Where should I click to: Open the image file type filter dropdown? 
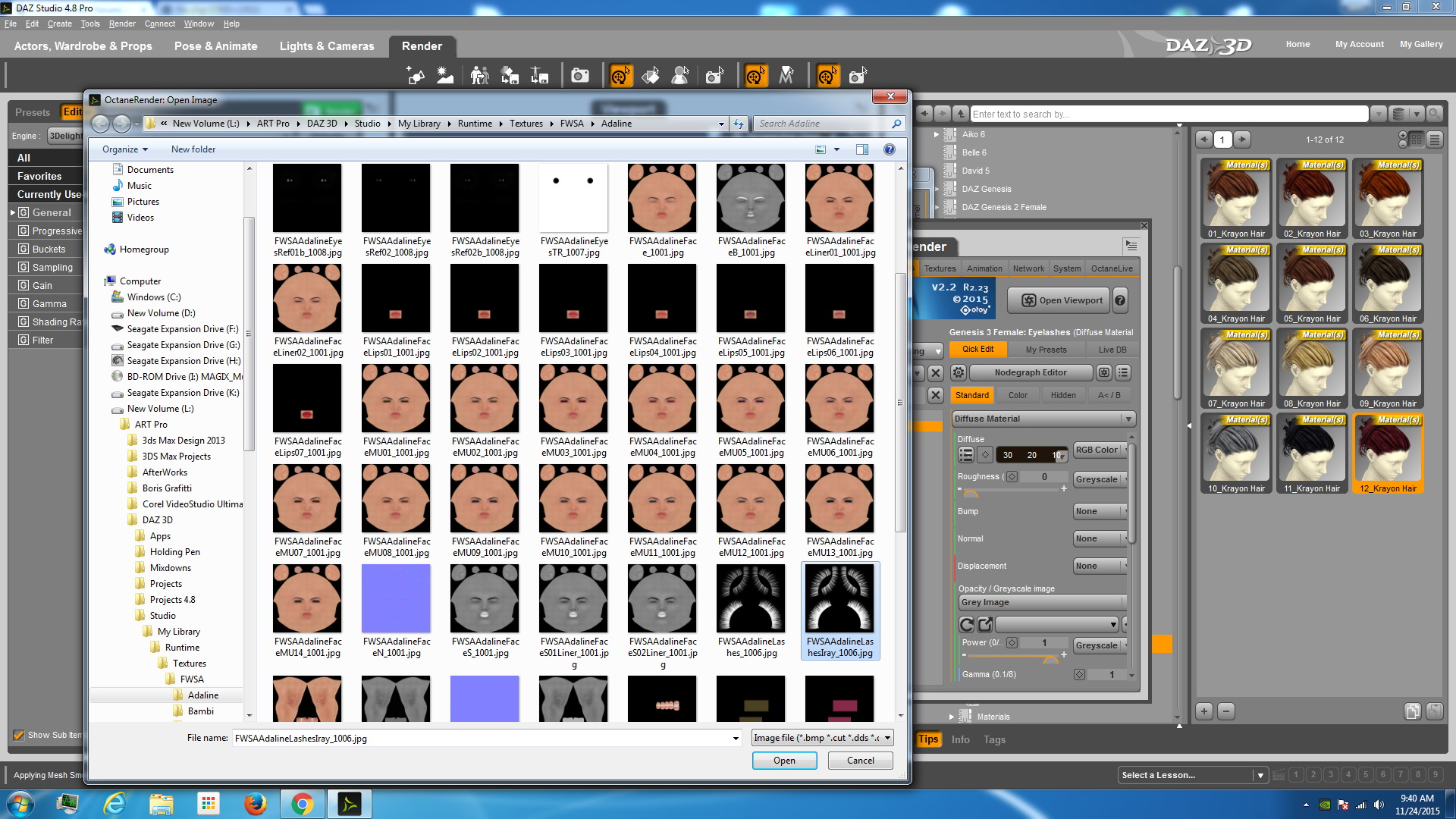pyautogui.click(x=823, y=738)
